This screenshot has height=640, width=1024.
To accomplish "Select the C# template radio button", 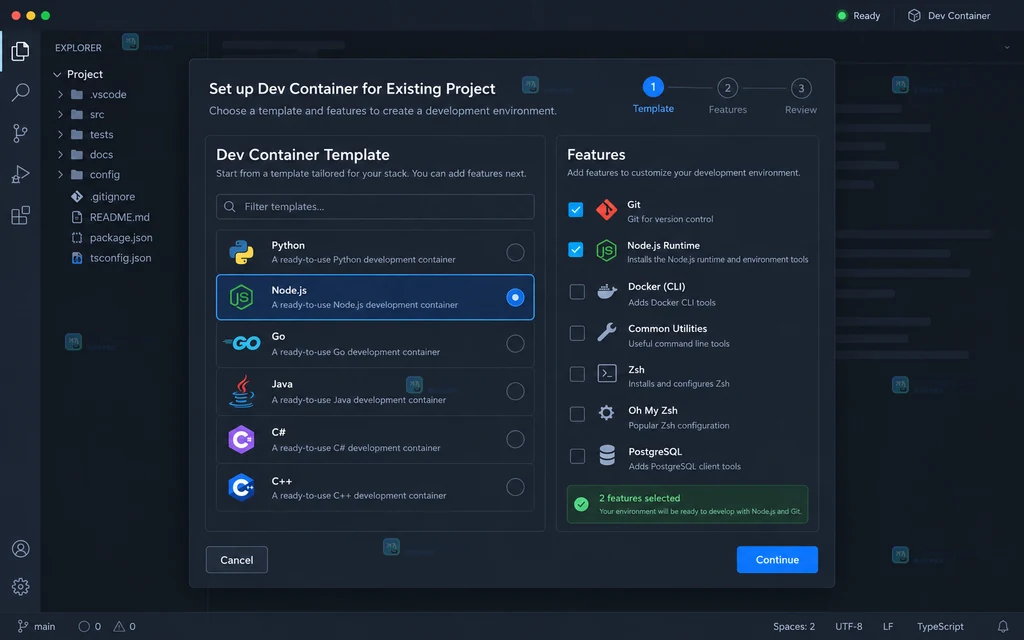I will pyautogui.click(x=515, y=440).
